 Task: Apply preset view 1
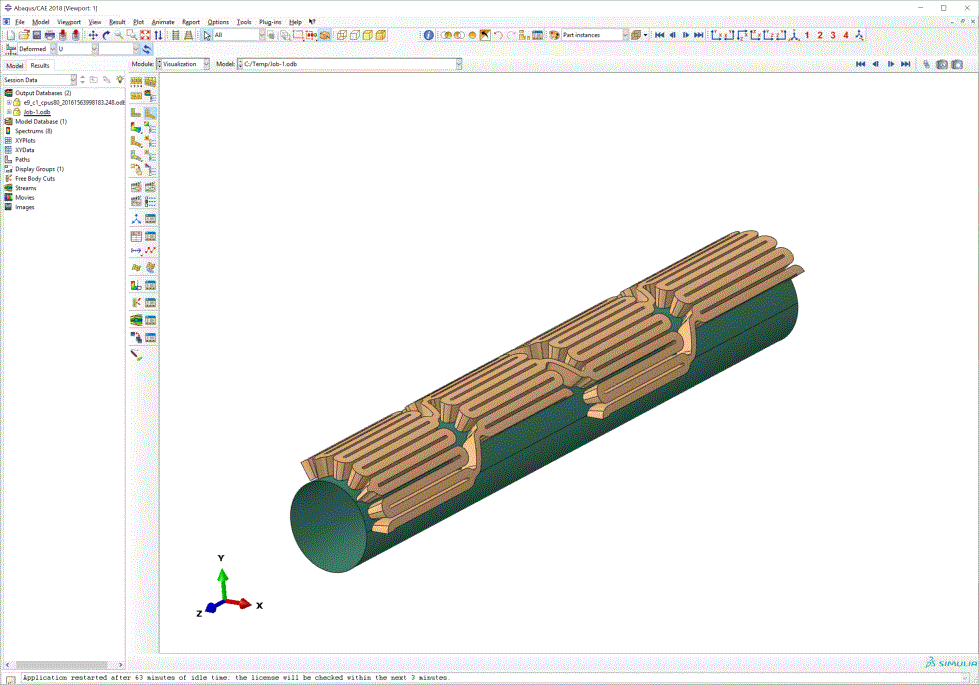tap(807, 35)
